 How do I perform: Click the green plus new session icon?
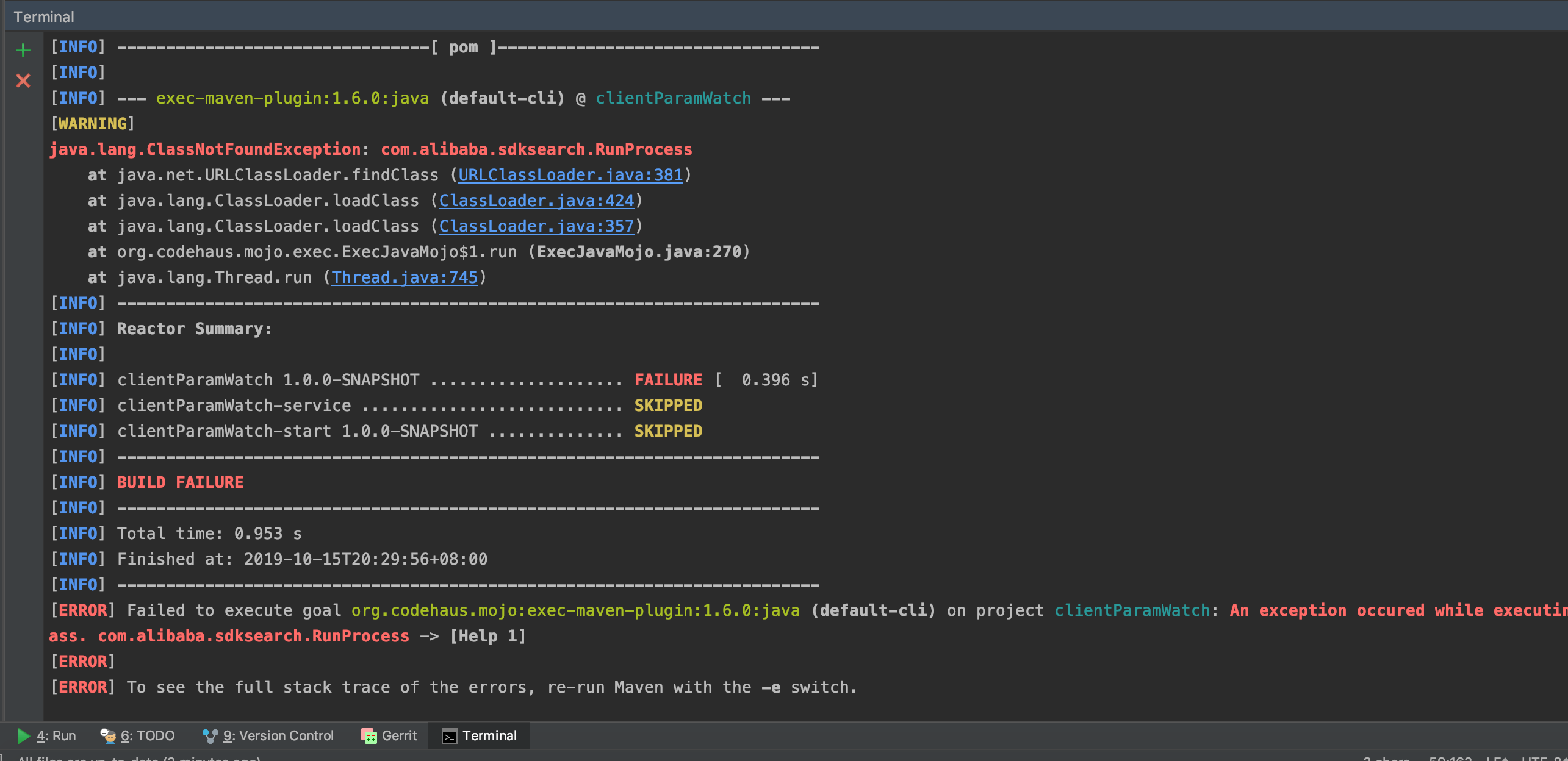tap(23, 50)
